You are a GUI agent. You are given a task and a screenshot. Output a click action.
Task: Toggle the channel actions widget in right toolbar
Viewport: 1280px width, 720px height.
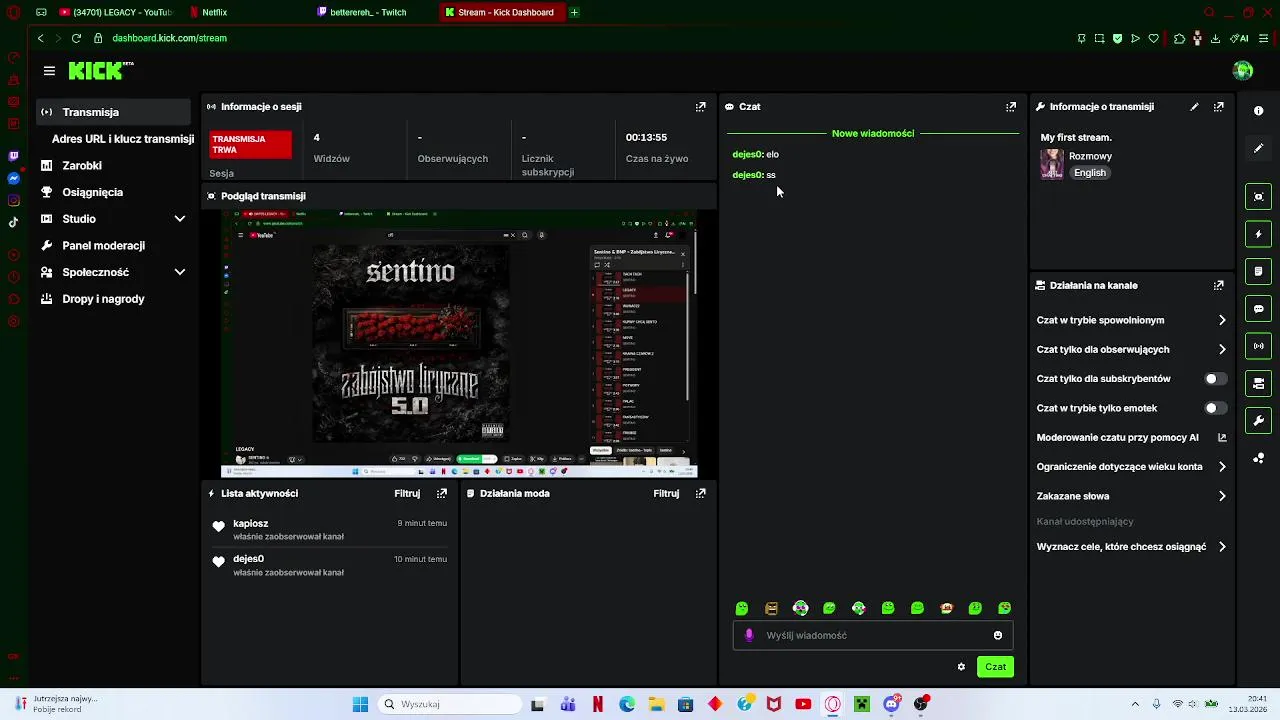tap(1259, 383)
